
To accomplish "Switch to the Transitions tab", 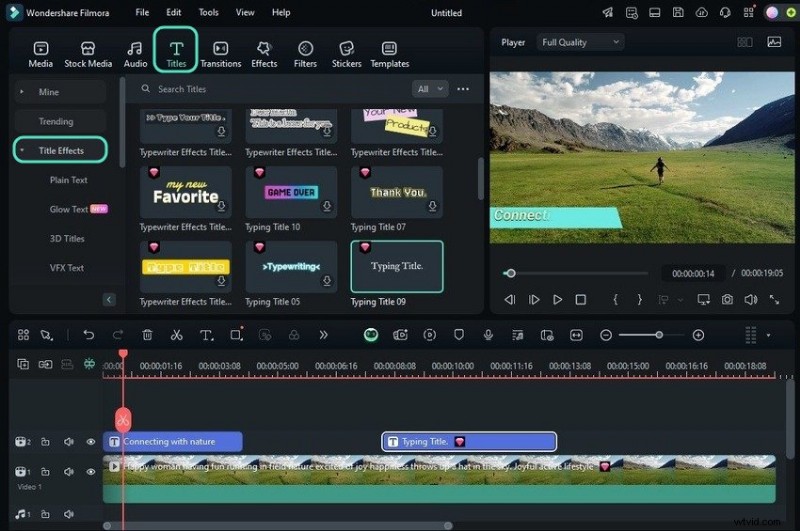I will 220,54.
